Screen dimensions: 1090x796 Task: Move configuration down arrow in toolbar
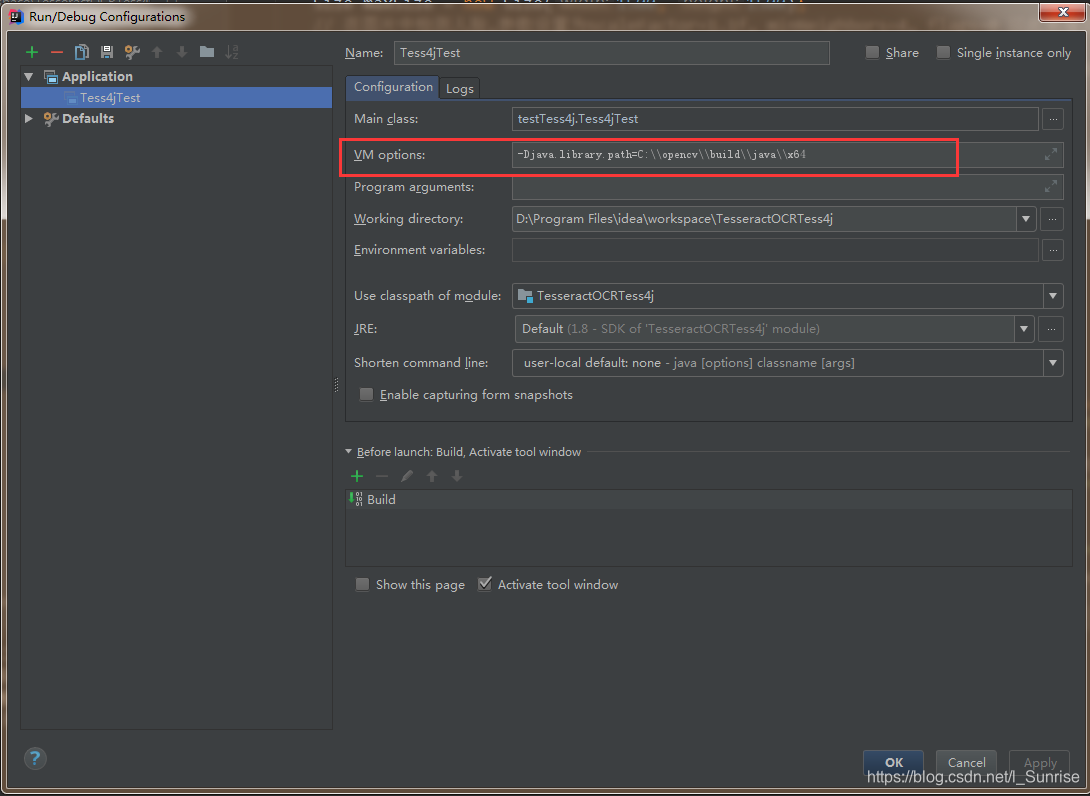(182, 52)
